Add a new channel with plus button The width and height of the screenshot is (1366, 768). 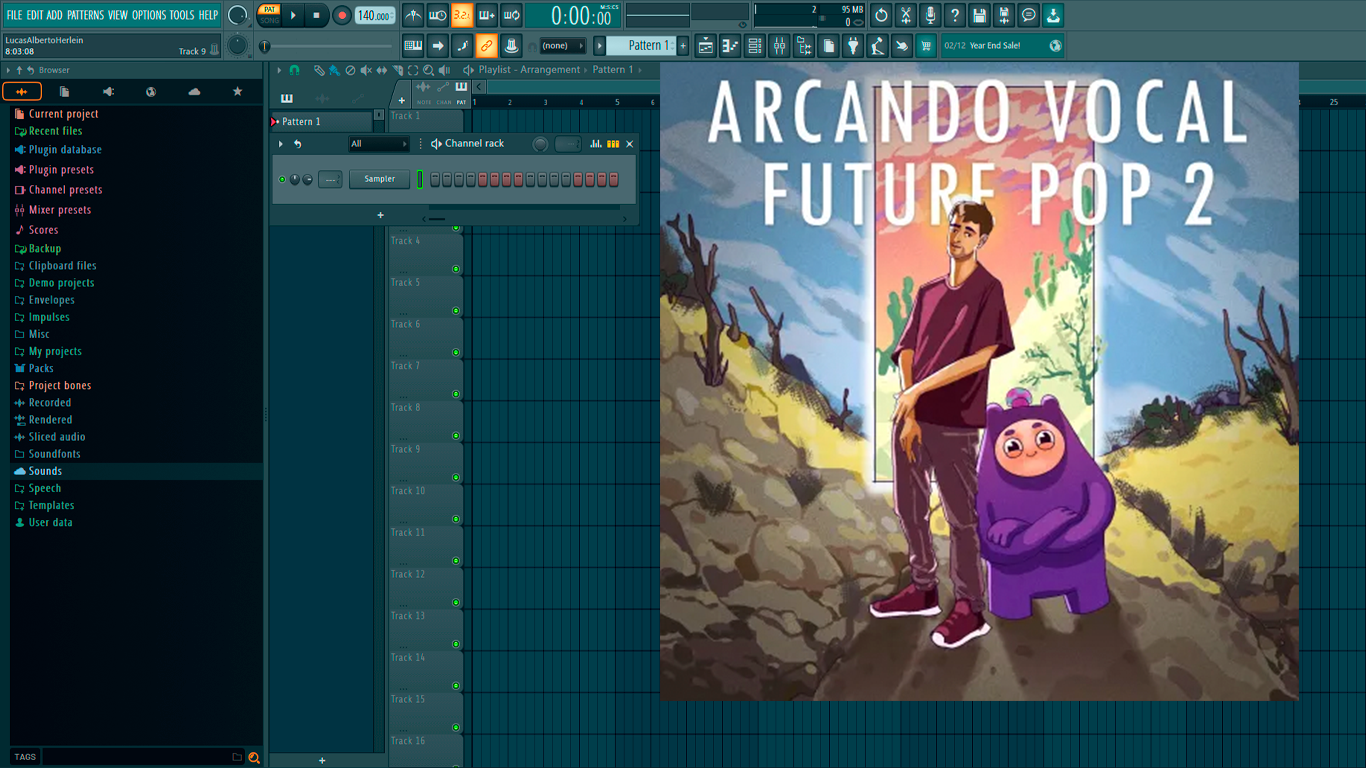coord(380,215)
